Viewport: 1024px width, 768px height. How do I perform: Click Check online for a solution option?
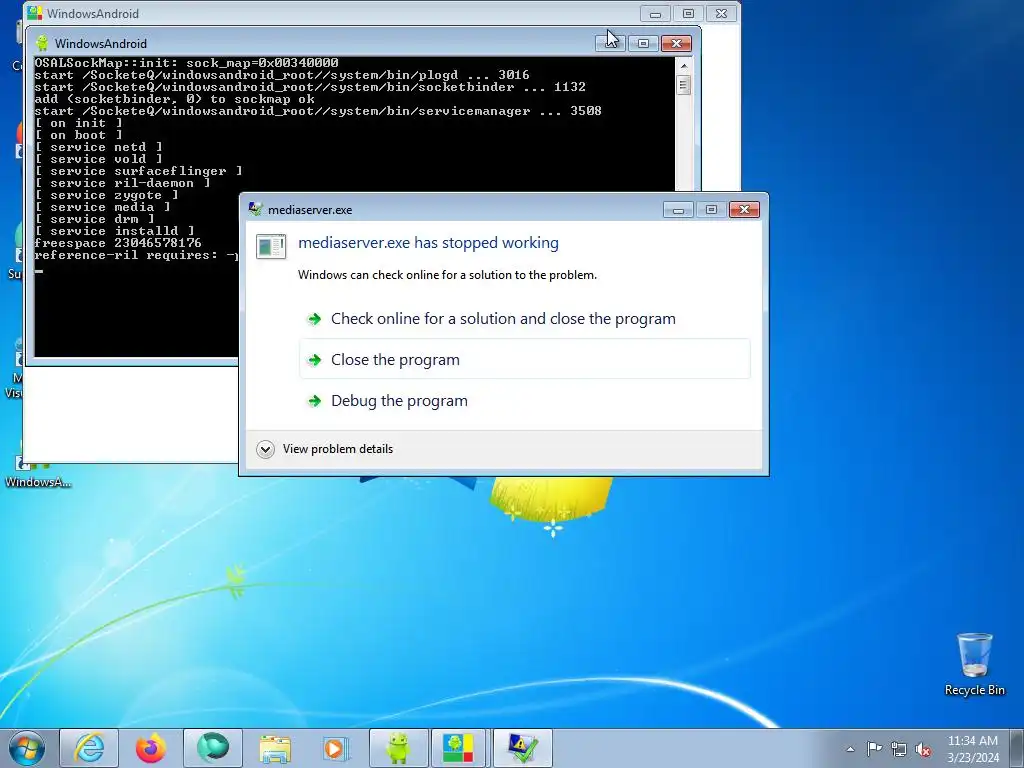[x=524, y=319]
